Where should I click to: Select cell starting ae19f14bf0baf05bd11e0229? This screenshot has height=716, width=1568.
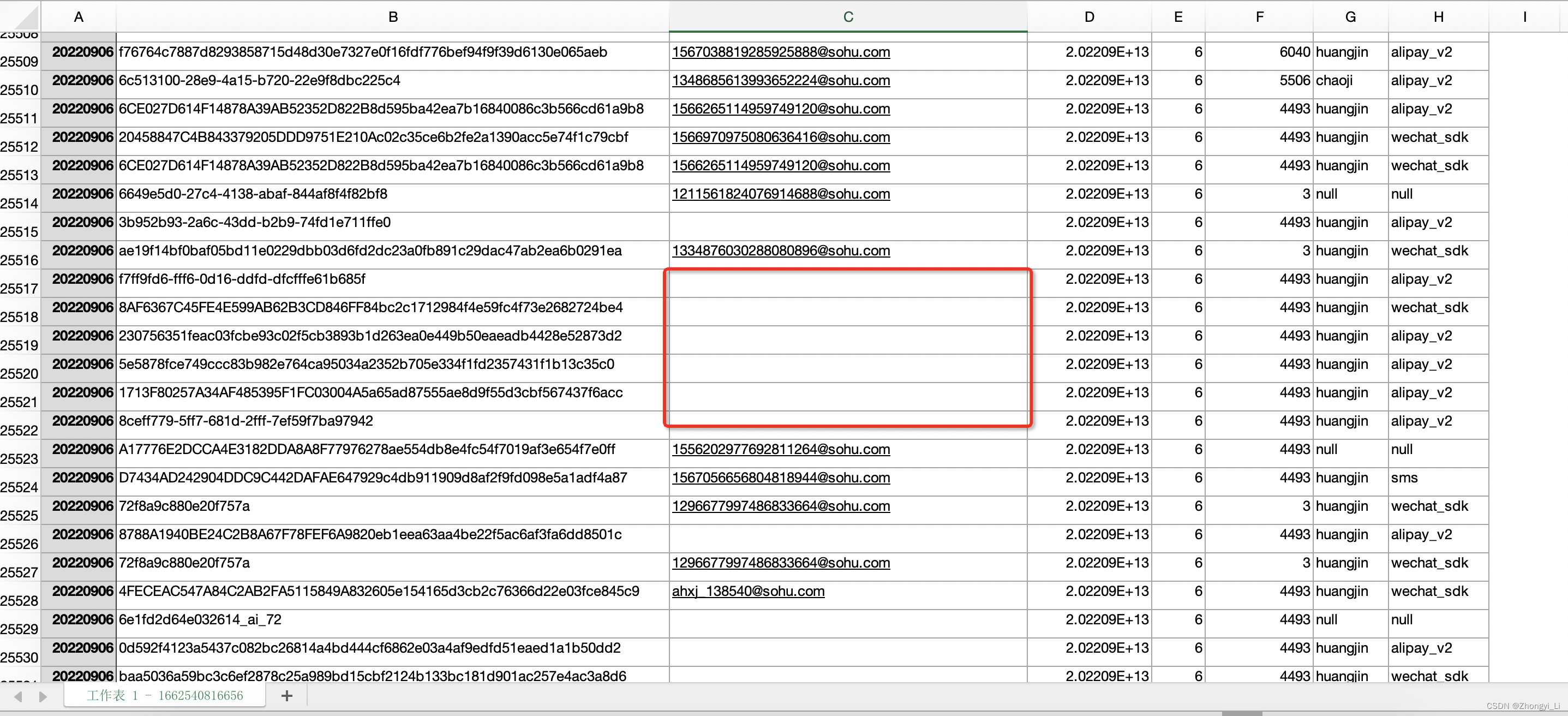coord(393,254)
